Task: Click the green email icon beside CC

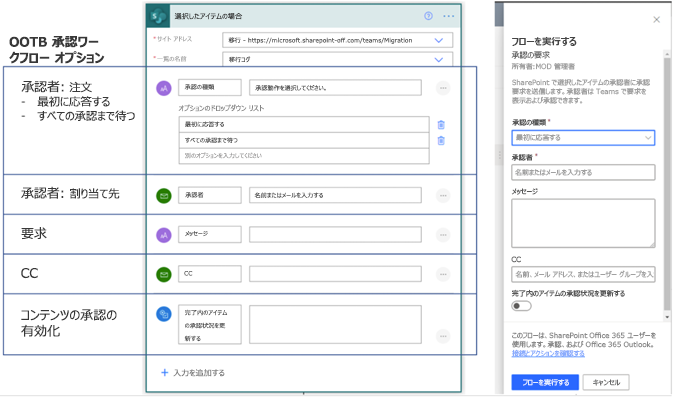Action: (x=164, y=274)
